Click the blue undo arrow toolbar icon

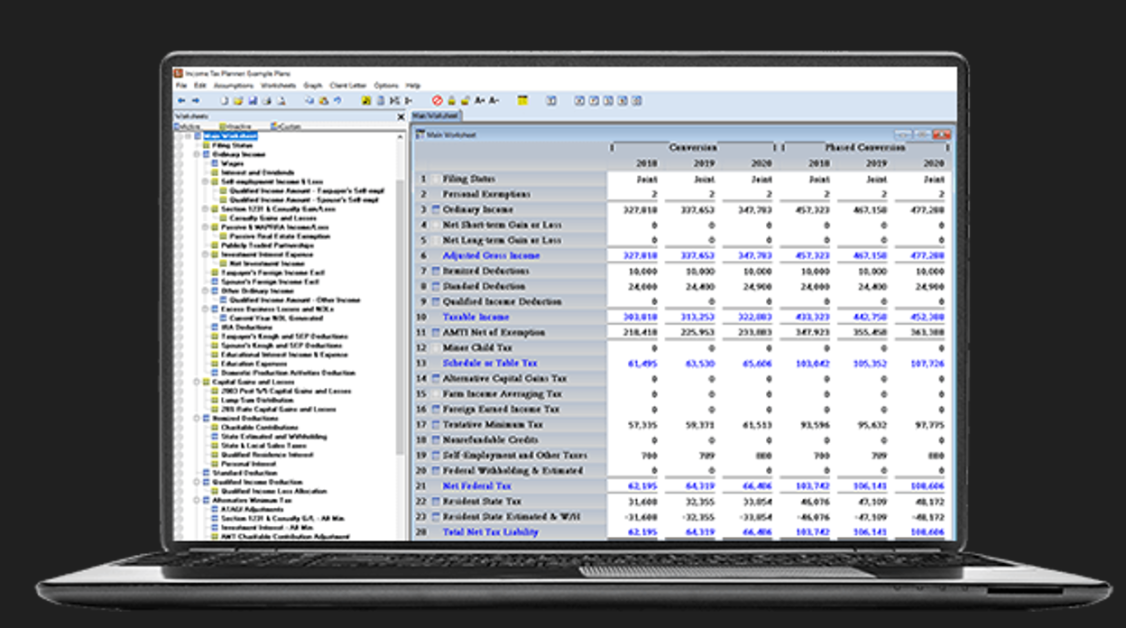pos(337,101)
